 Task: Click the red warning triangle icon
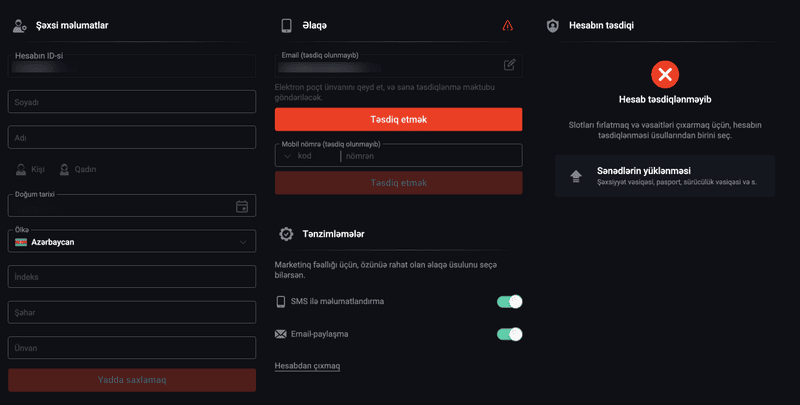click(508, 25)
